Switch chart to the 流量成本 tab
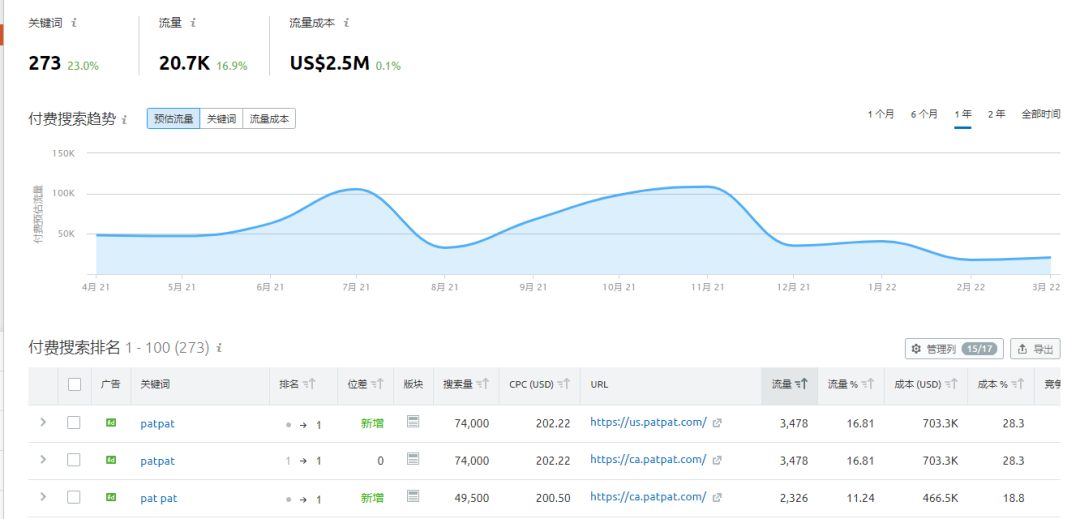The height and width of the screenshot is (519, 1080). 269,119
